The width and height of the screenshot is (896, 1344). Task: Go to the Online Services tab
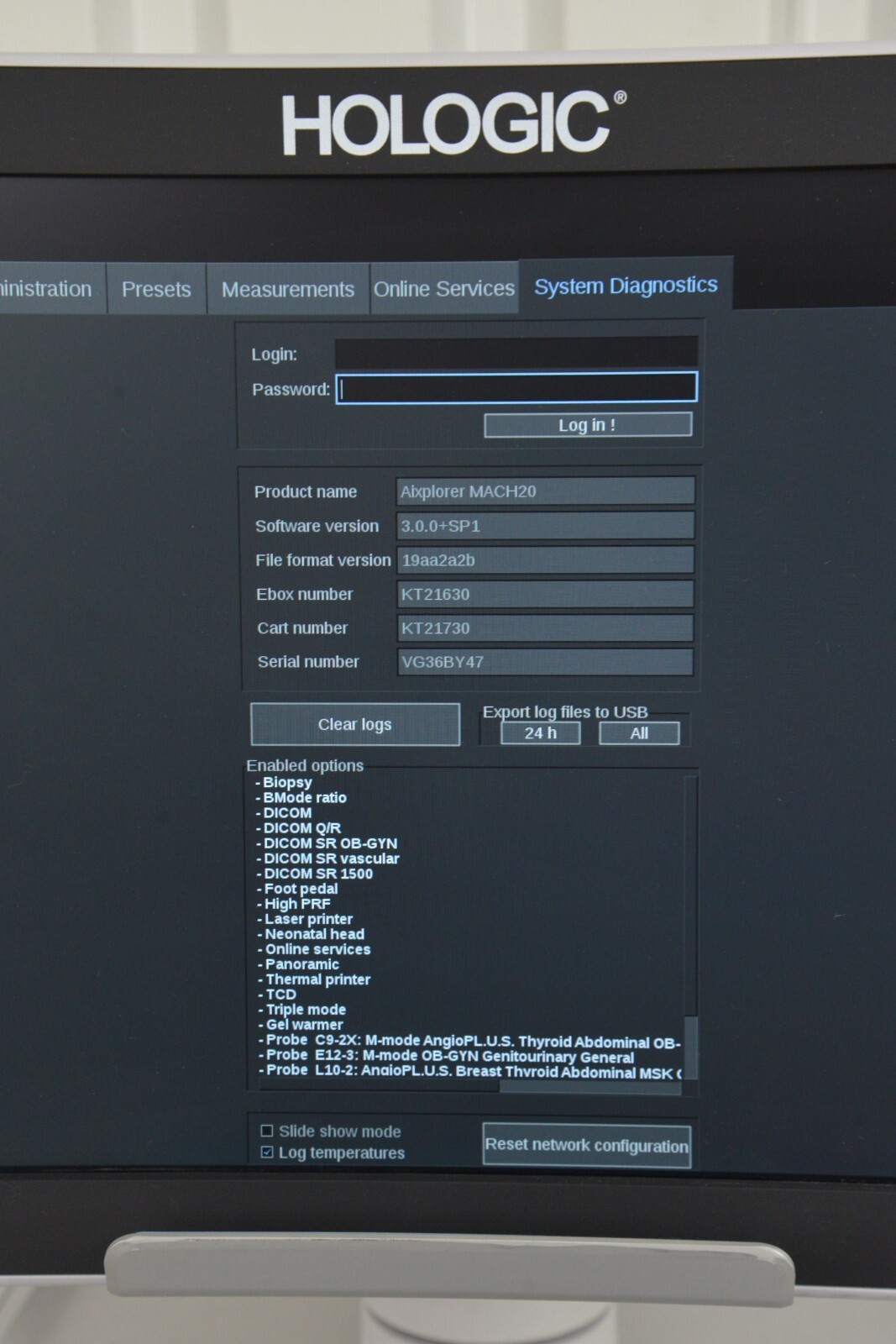(x=443, y=288)
